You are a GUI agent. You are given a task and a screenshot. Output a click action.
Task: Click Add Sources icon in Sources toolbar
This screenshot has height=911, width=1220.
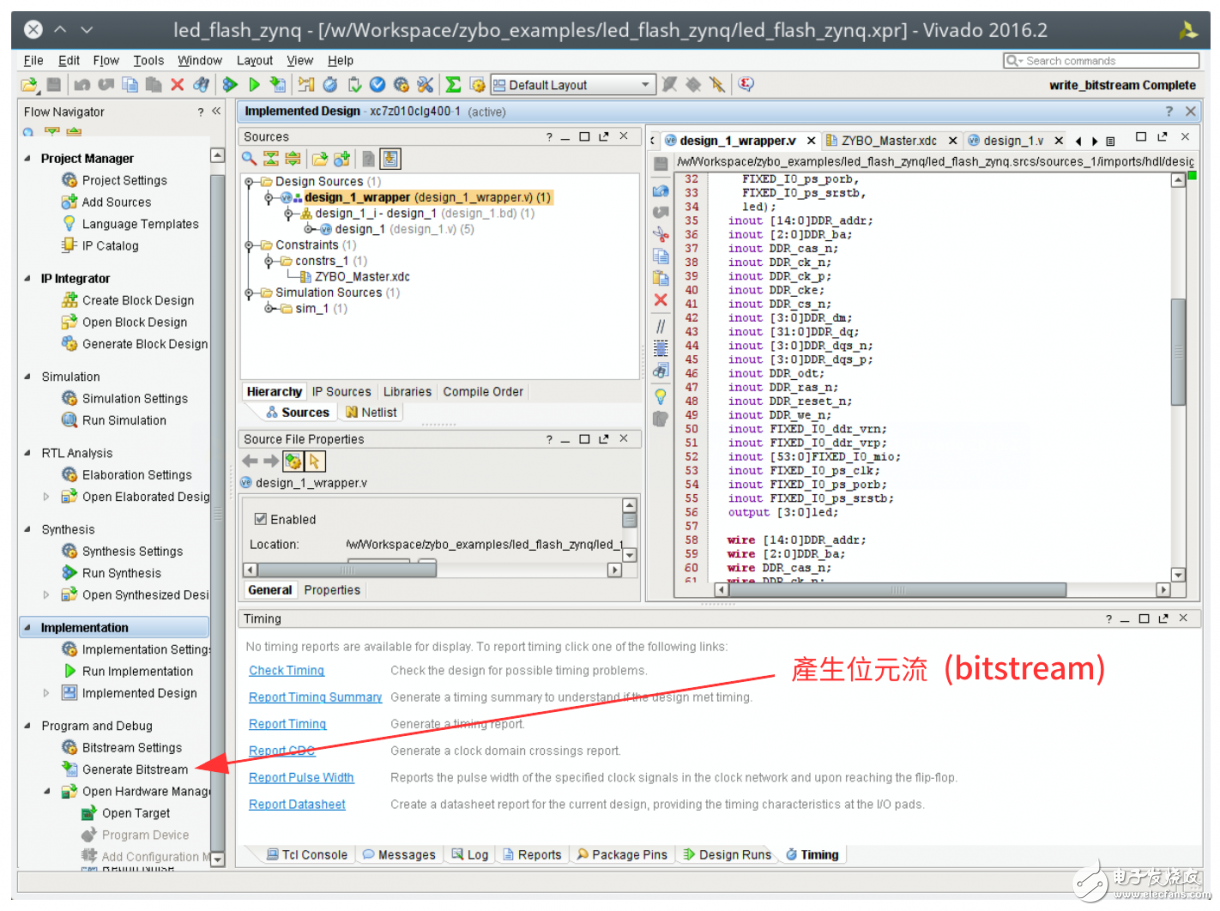point(342,158)
